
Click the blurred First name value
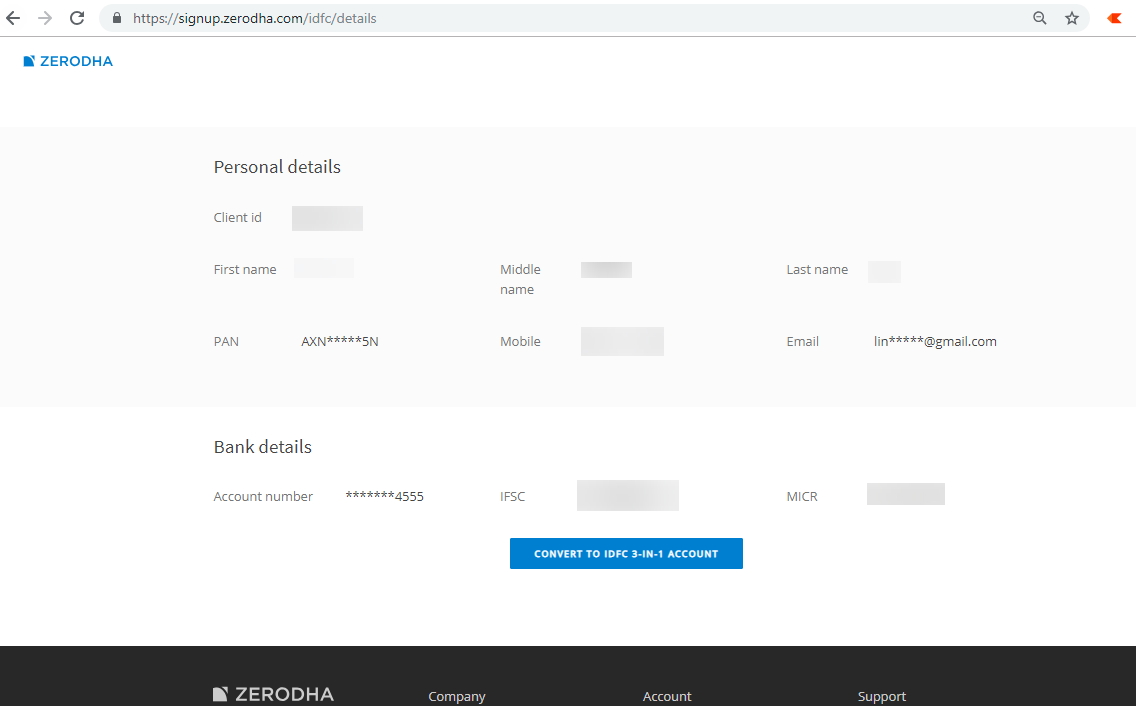[x=324, y=268]
